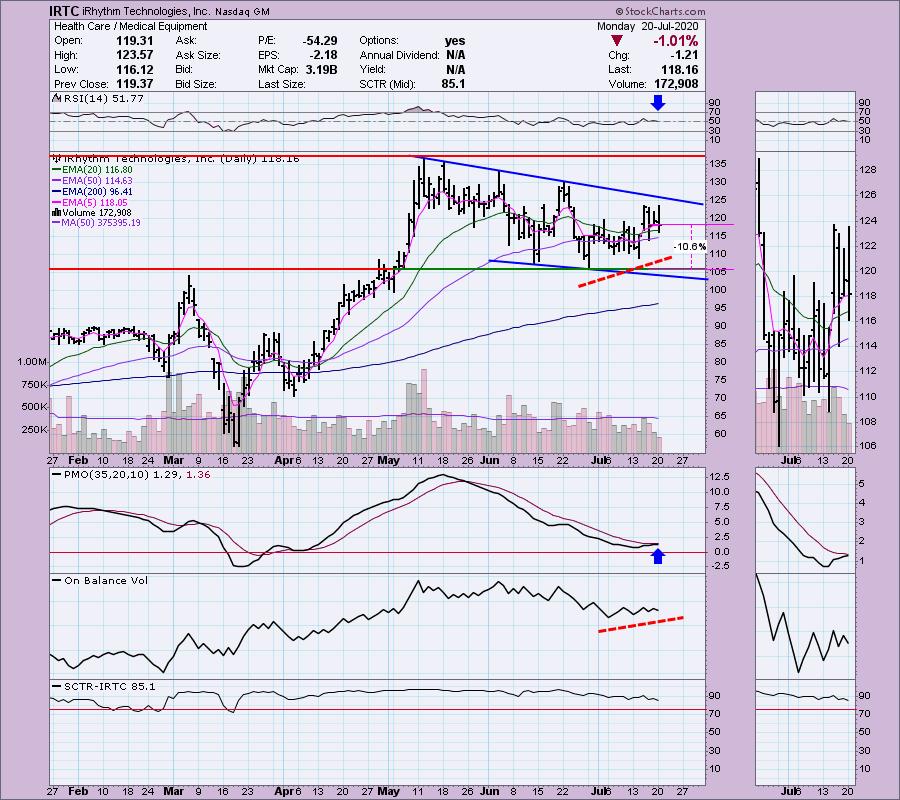Click the Apr label under the price chart
The image size is (900, 800).
284,460
